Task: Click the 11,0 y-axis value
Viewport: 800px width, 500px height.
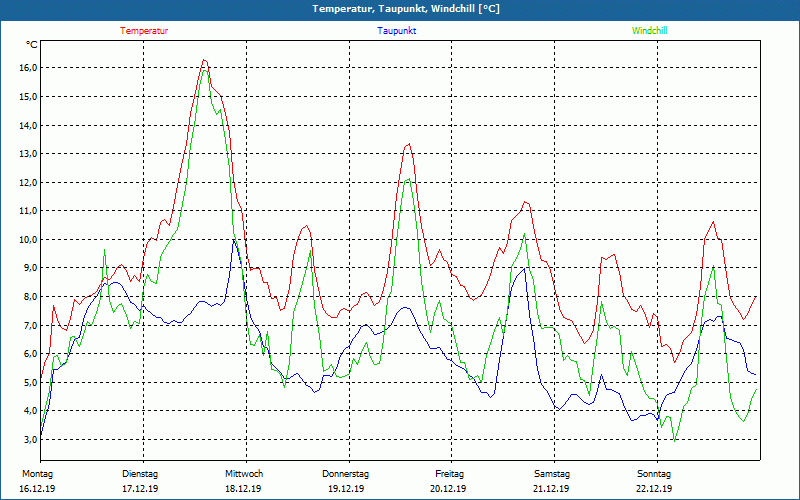Action: [29, 211]
